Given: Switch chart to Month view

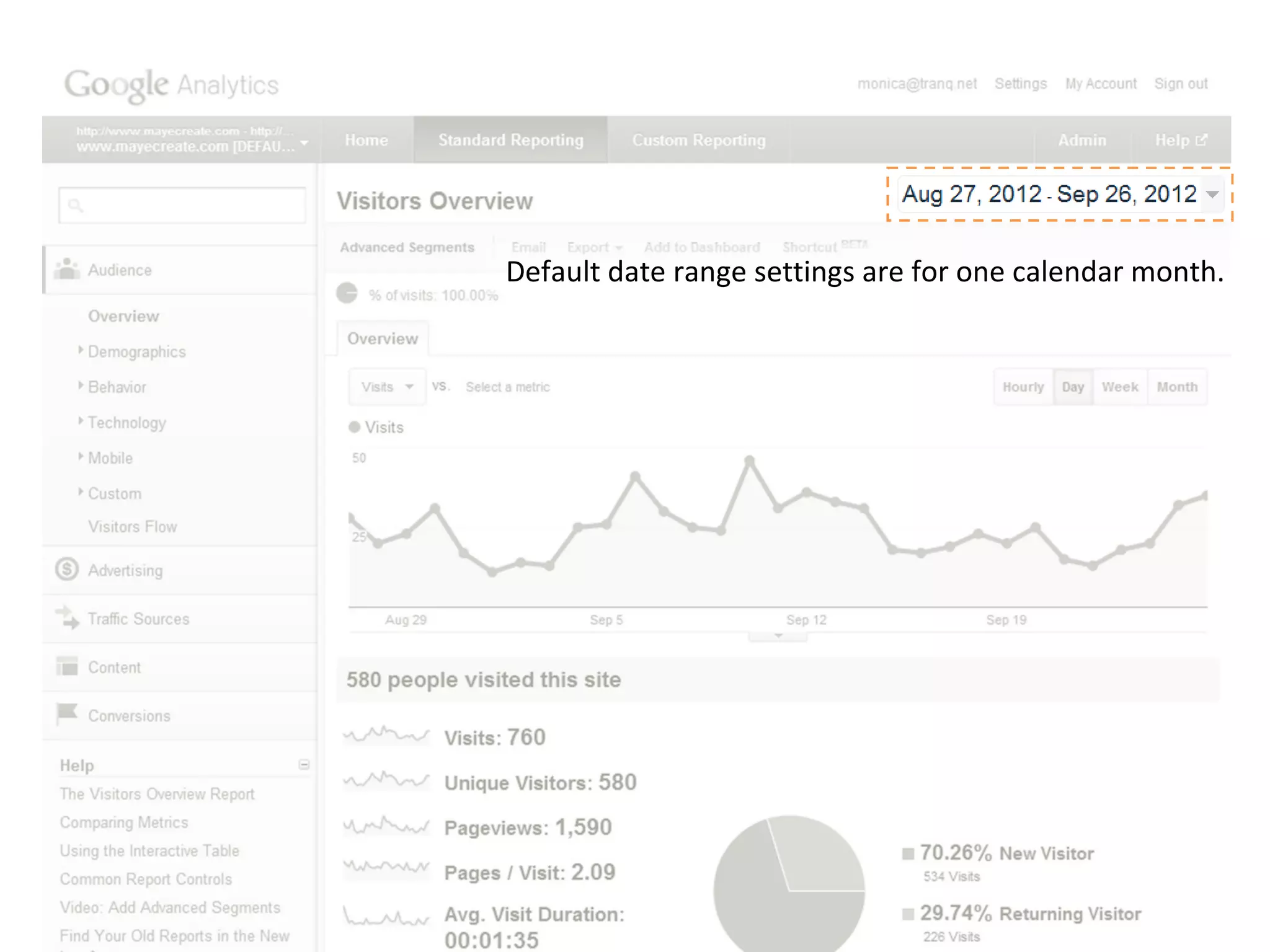Looking at the screenshot, I should coord(1177,387).
